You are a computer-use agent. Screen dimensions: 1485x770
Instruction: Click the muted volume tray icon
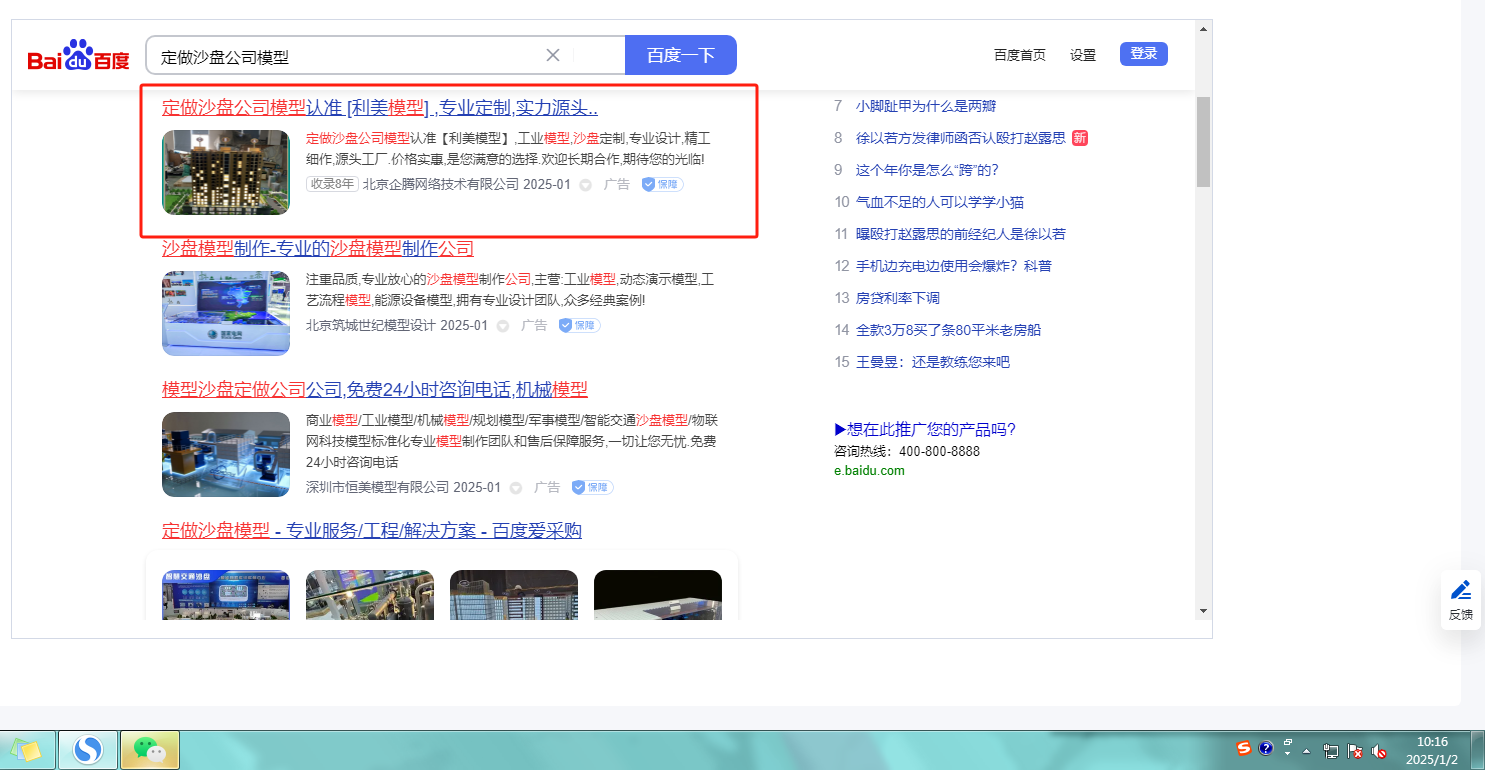click(x=1379, y=751)
